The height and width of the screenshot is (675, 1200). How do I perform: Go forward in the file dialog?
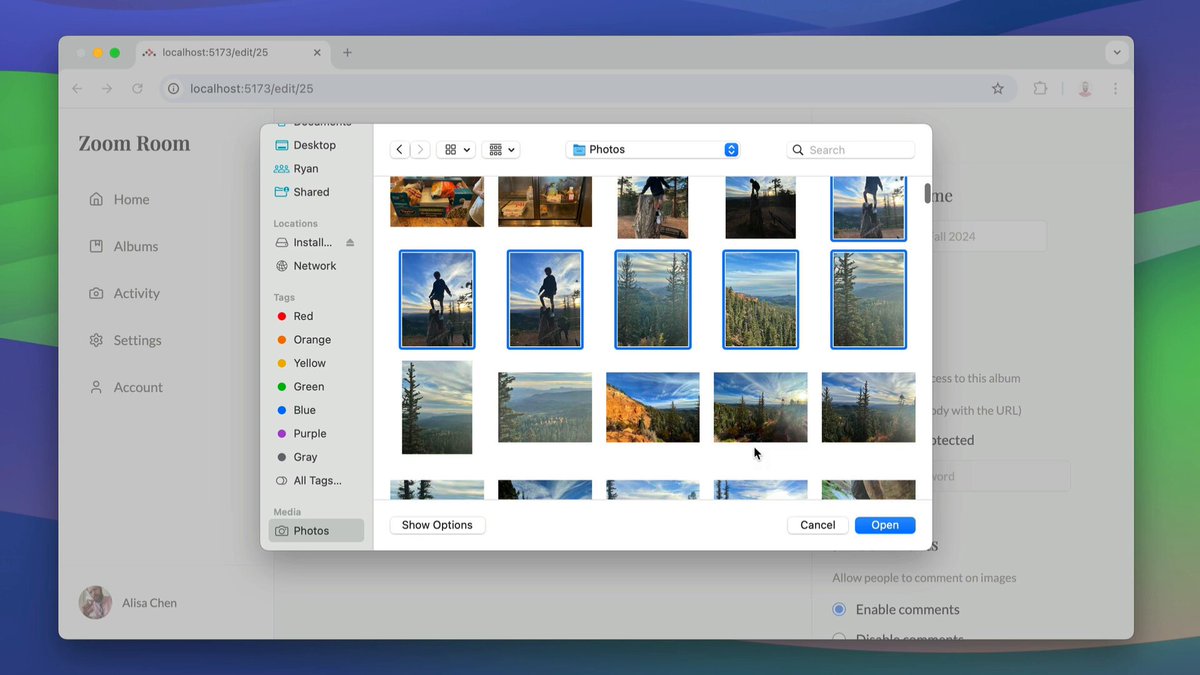pyautogui.click(x=421, y=150)
